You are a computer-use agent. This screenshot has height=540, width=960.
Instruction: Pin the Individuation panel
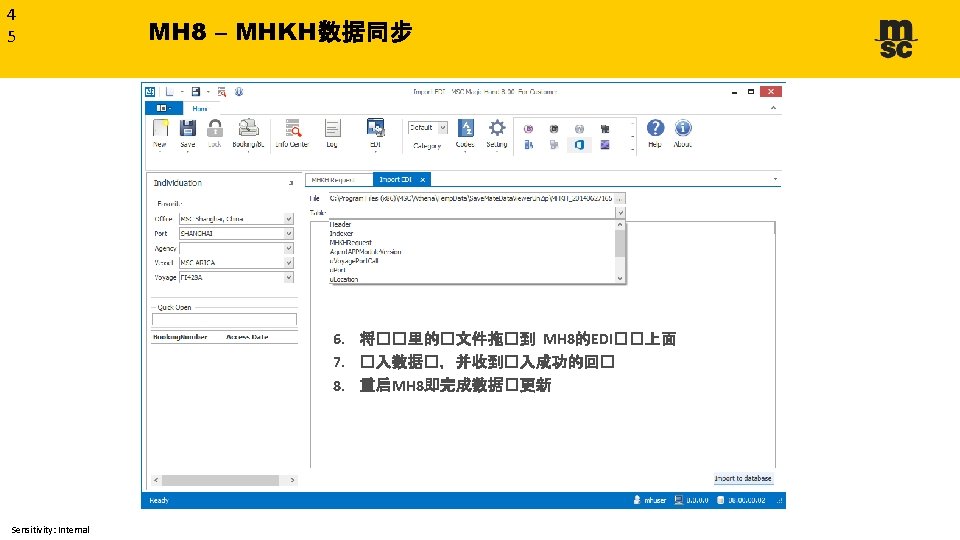[291, 183]
